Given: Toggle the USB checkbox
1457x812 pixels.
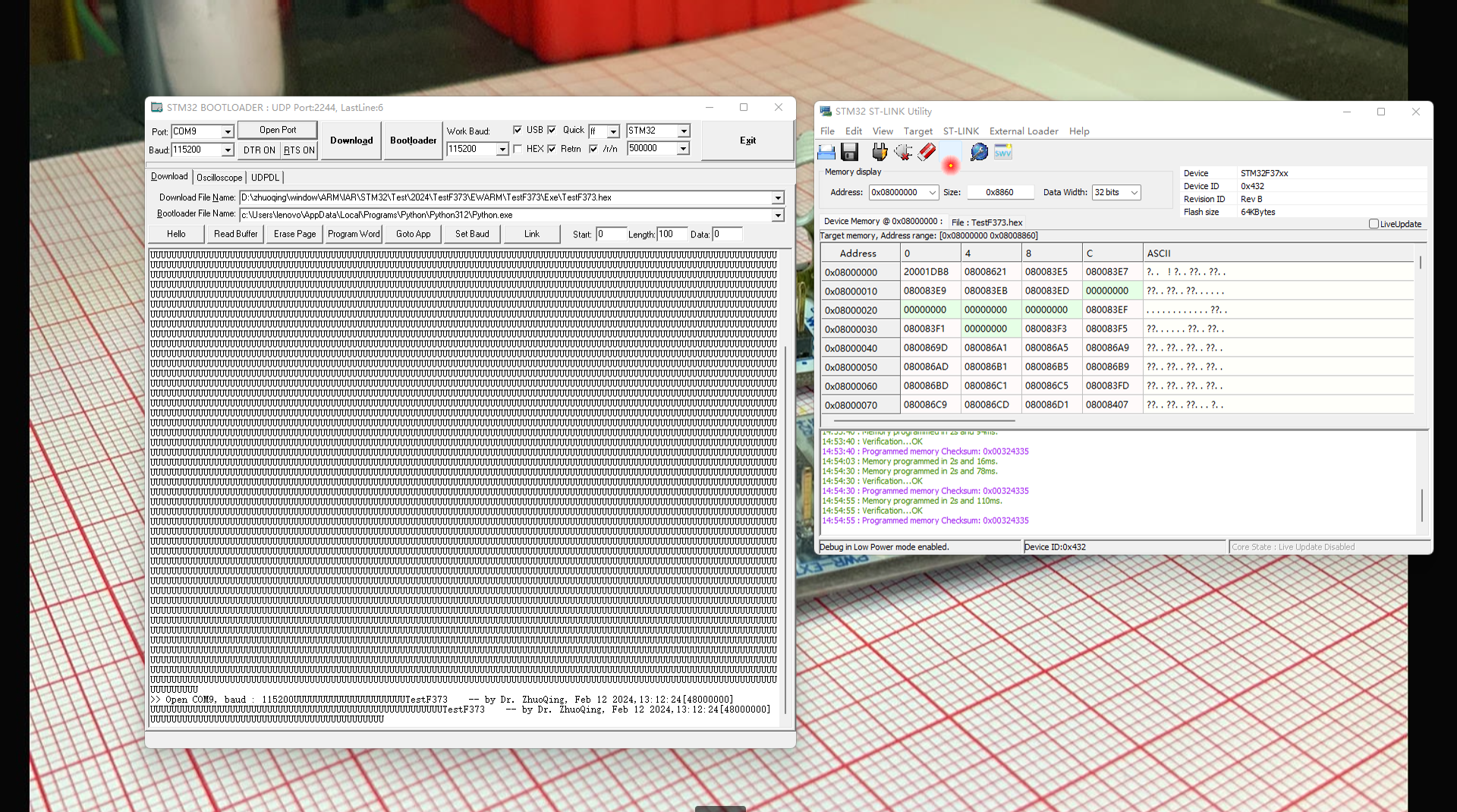Looking at the screenshot, I should (518, 130).
